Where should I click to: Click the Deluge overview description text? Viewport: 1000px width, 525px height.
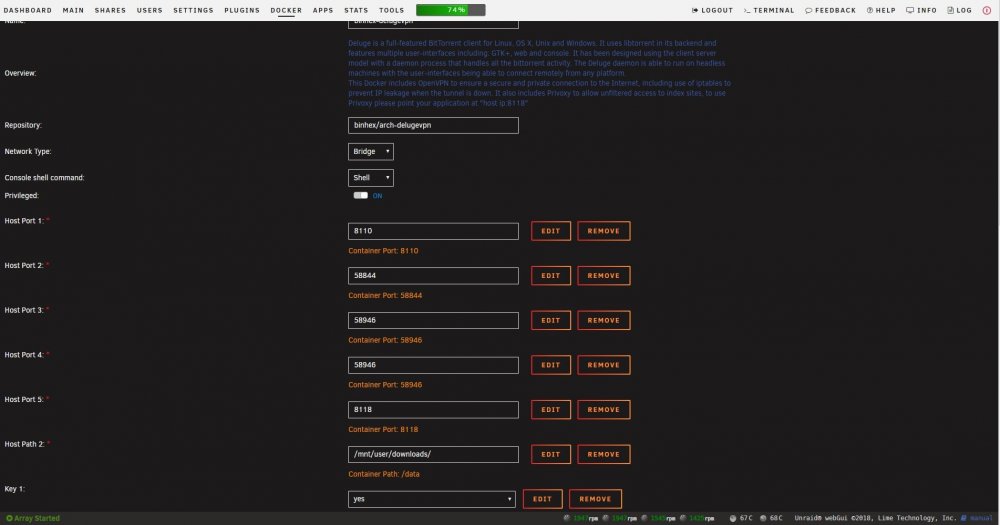click(x=540, y=73)
